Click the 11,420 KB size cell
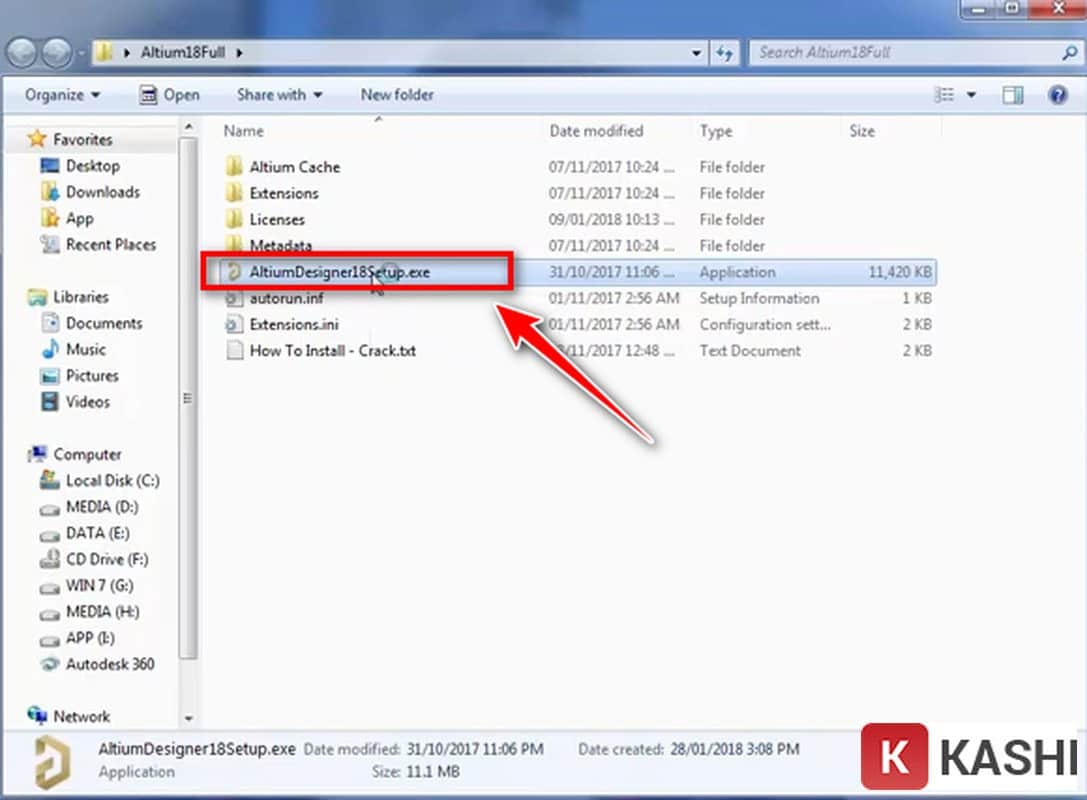1087x800 pixels. pos(900,272)
